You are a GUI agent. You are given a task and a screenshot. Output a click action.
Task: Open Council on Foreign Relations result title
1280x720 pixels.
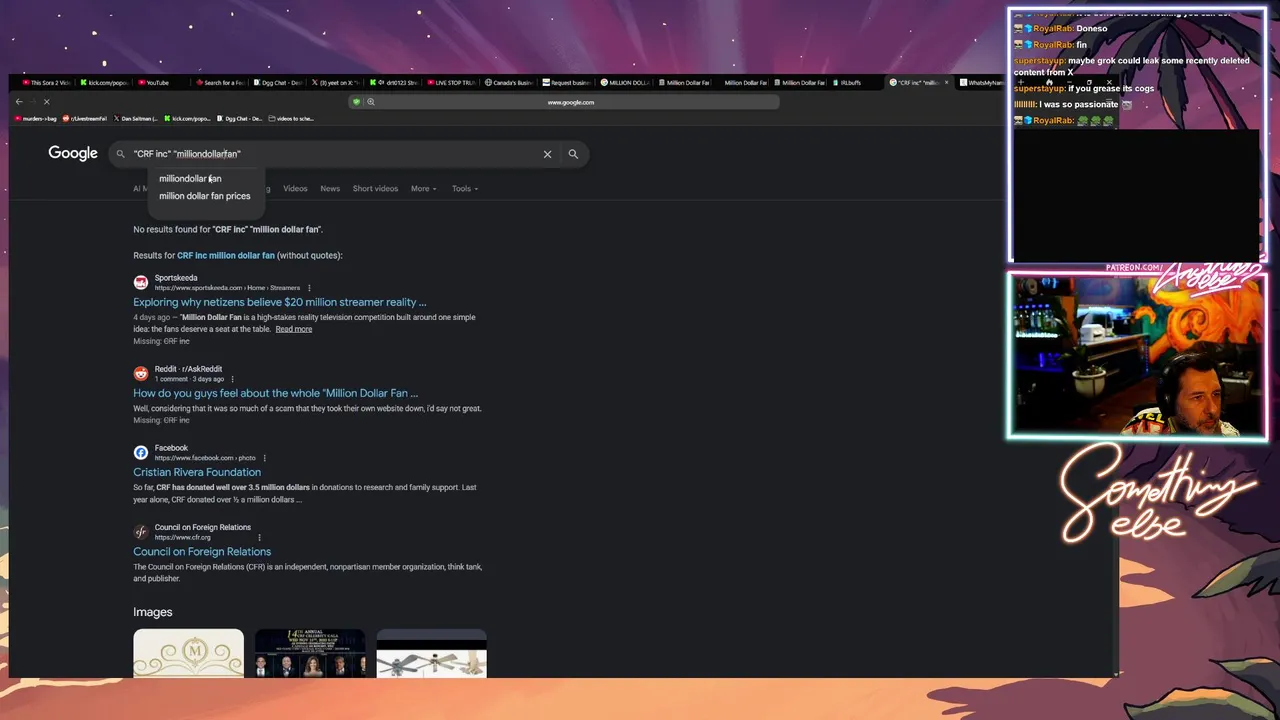coord(202,551)
